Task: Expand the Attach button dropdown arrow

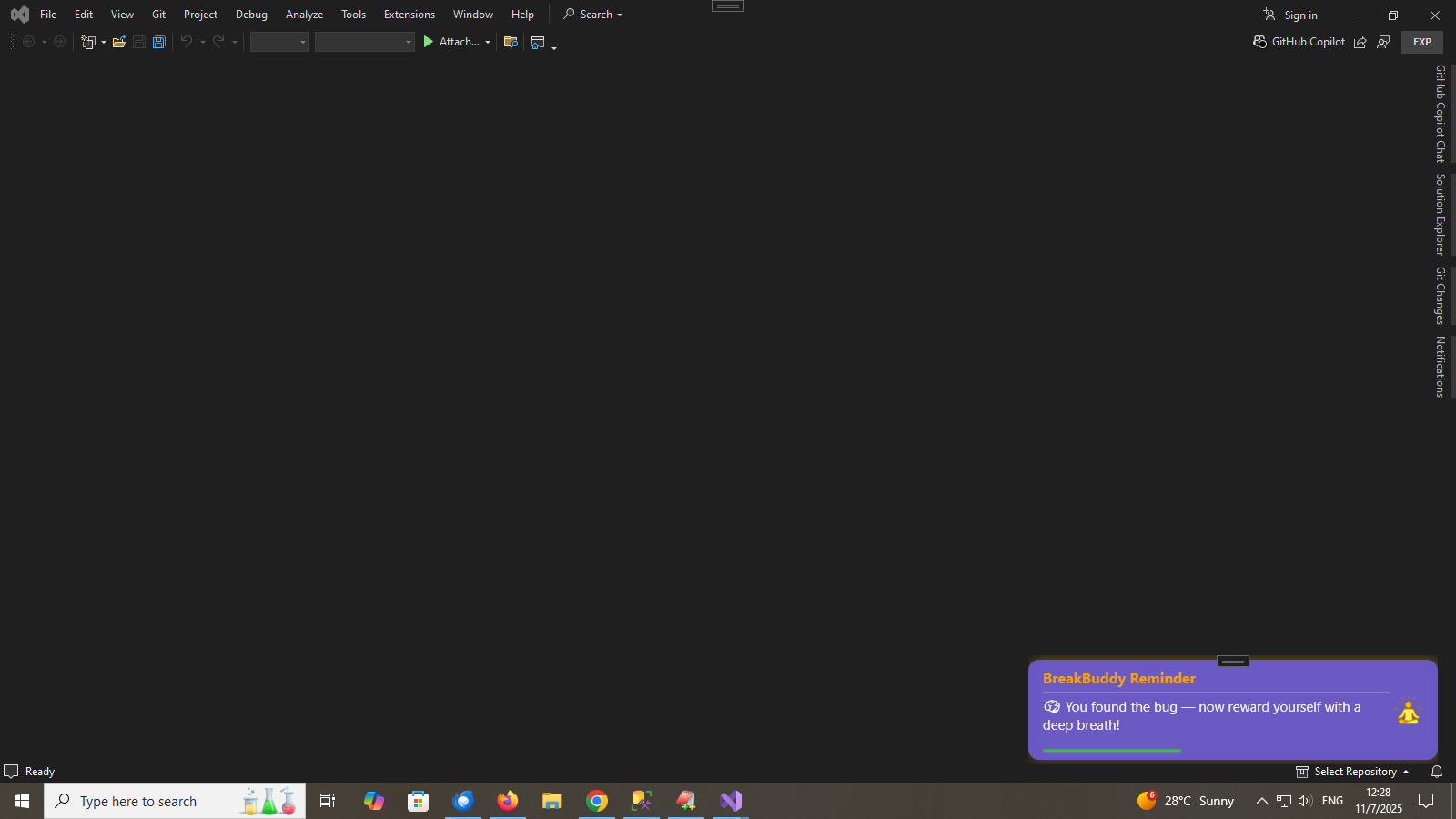Action: point(488,42)
